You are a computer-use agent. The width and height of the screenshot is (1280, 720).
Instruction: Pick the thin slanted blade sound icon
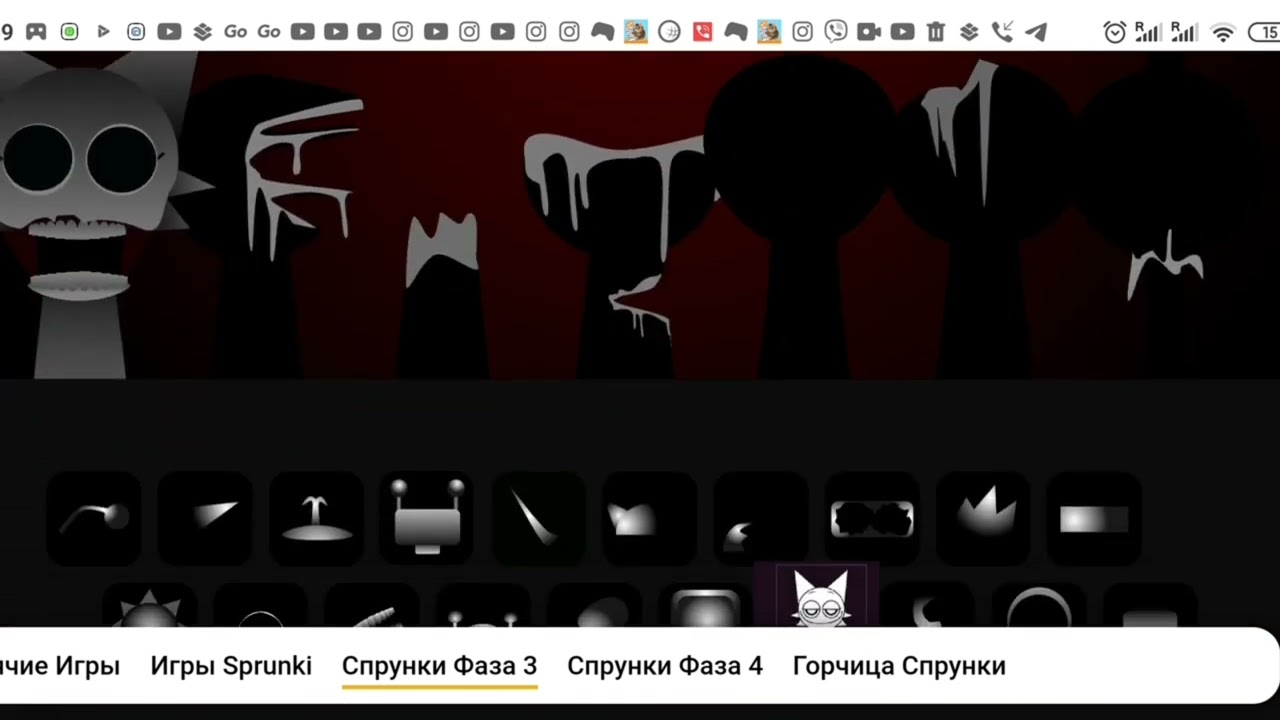tap(539, 518)
